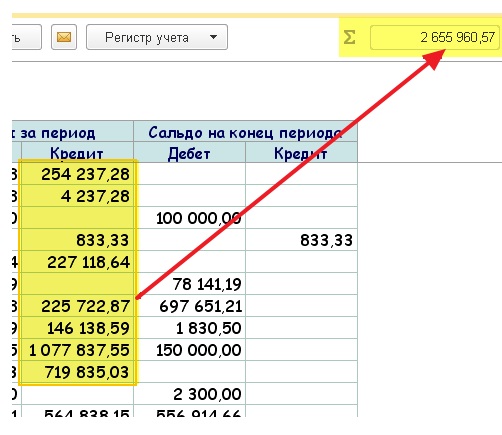Select the Сальдо на конец периода header

245,132
